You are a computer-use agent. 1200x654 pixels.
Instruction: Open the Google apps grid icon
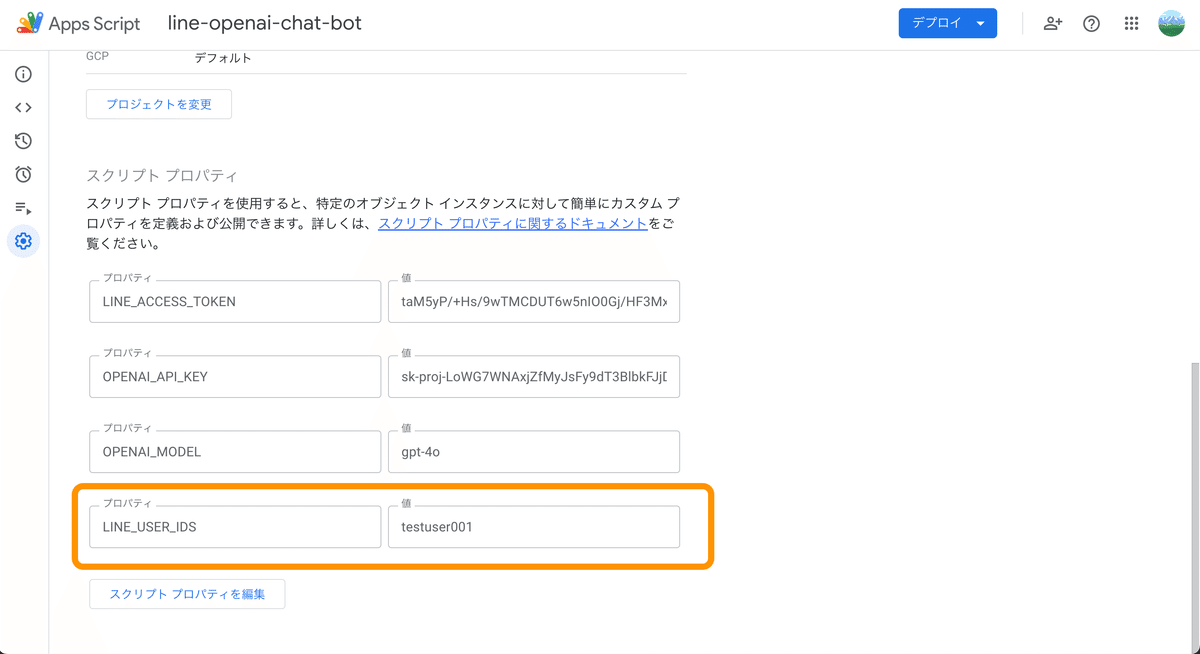click(1132, 23)
